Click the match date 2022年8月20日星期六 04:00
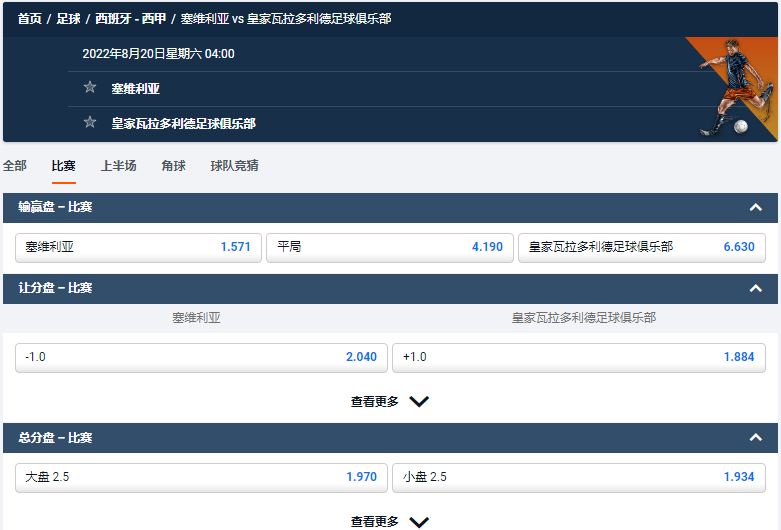This screenshot has width=781, height=530. point(158,54)
